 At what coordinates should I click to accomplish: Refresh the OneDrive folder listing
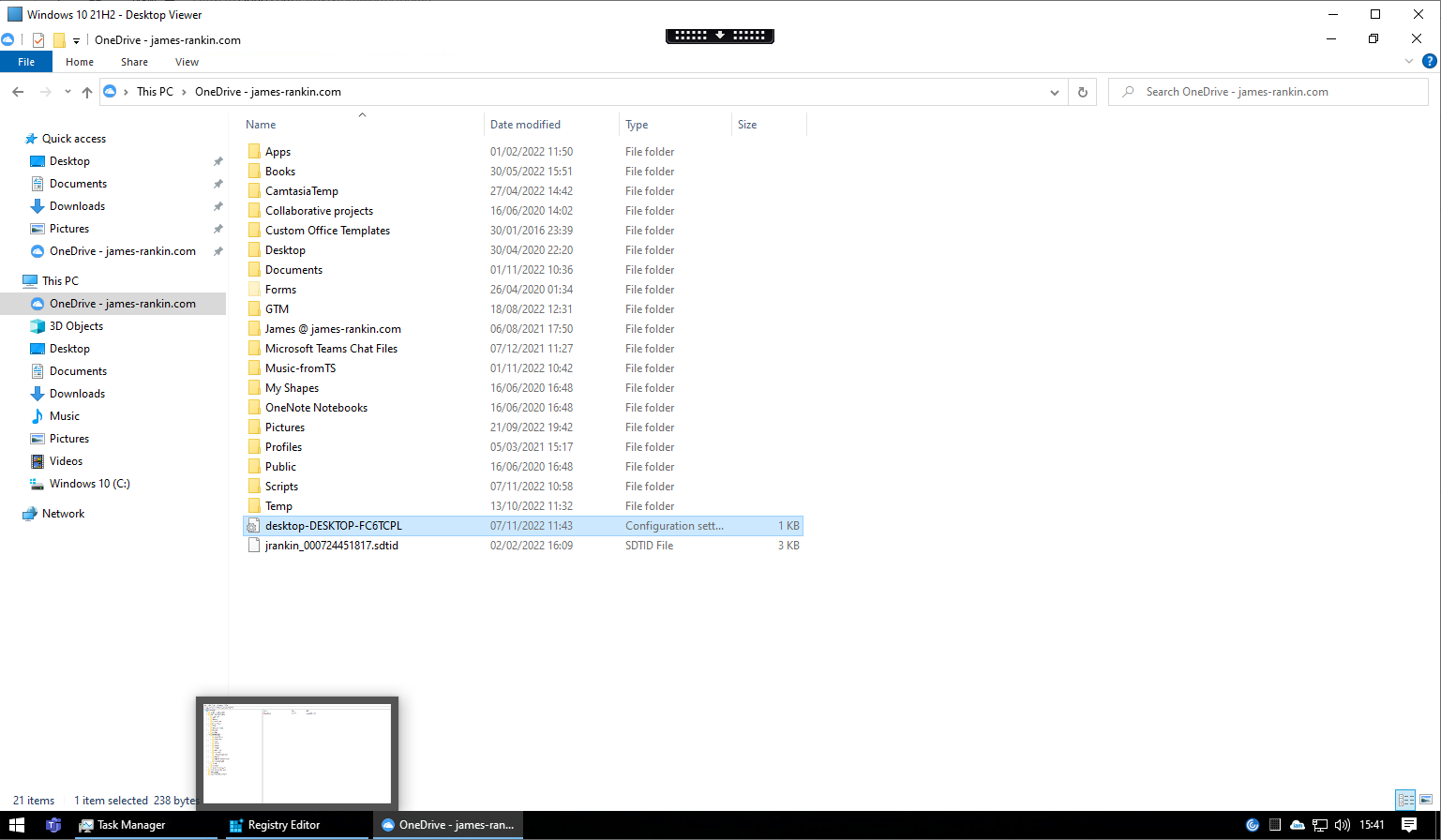tap(1082, 92)
